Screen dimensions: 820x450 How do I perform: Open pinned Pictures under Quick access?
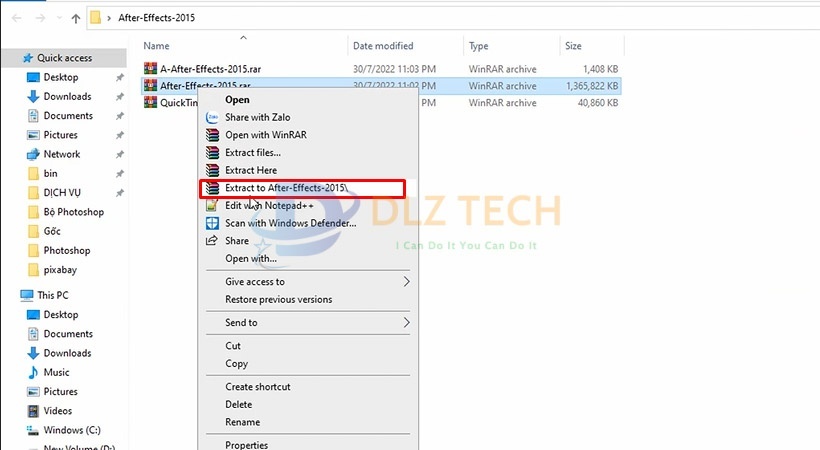(60, 135)
